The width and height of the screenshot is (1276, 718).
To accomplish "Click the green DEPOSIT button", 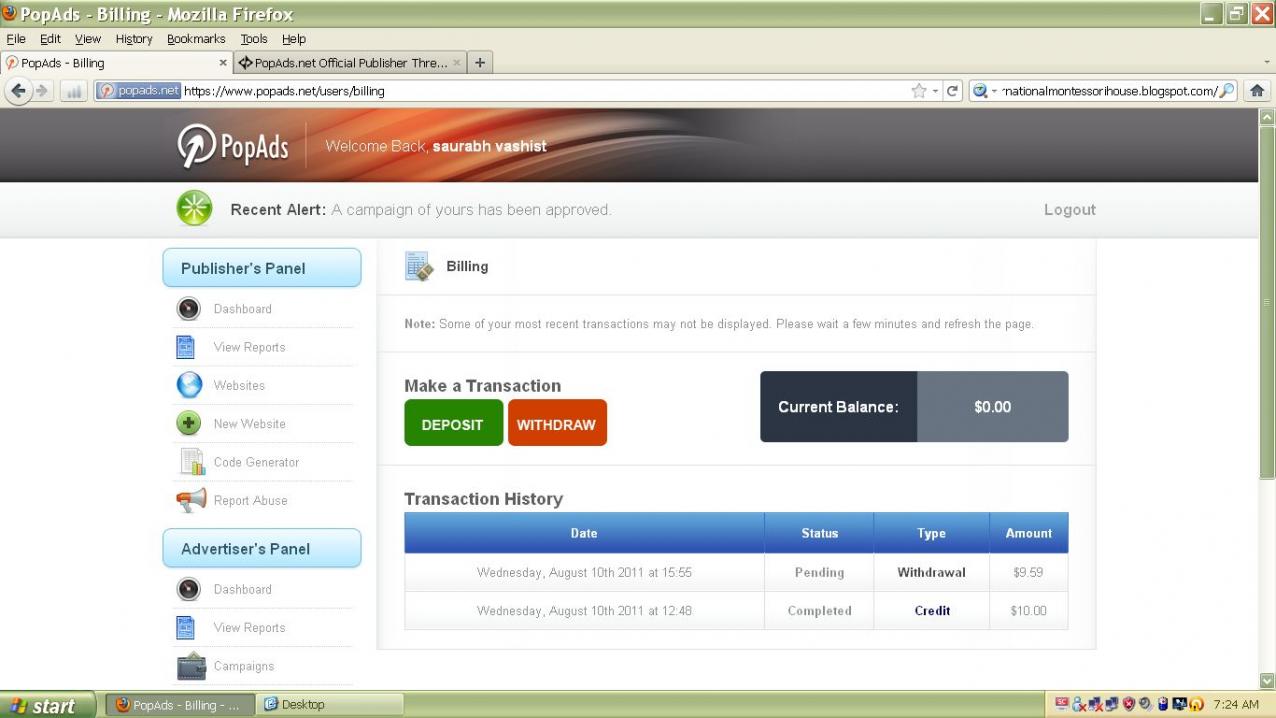I will (x=453, y=423).
